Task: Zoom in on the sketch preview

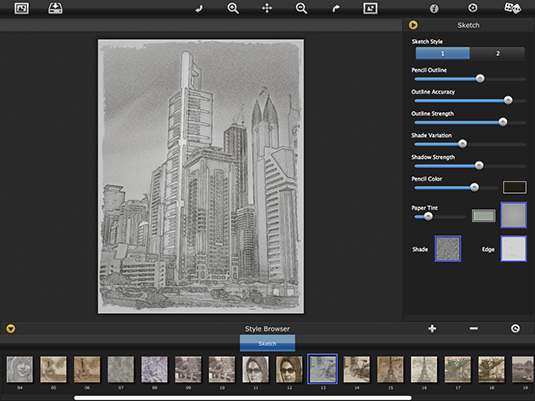Action: click(x=233, y=8)
